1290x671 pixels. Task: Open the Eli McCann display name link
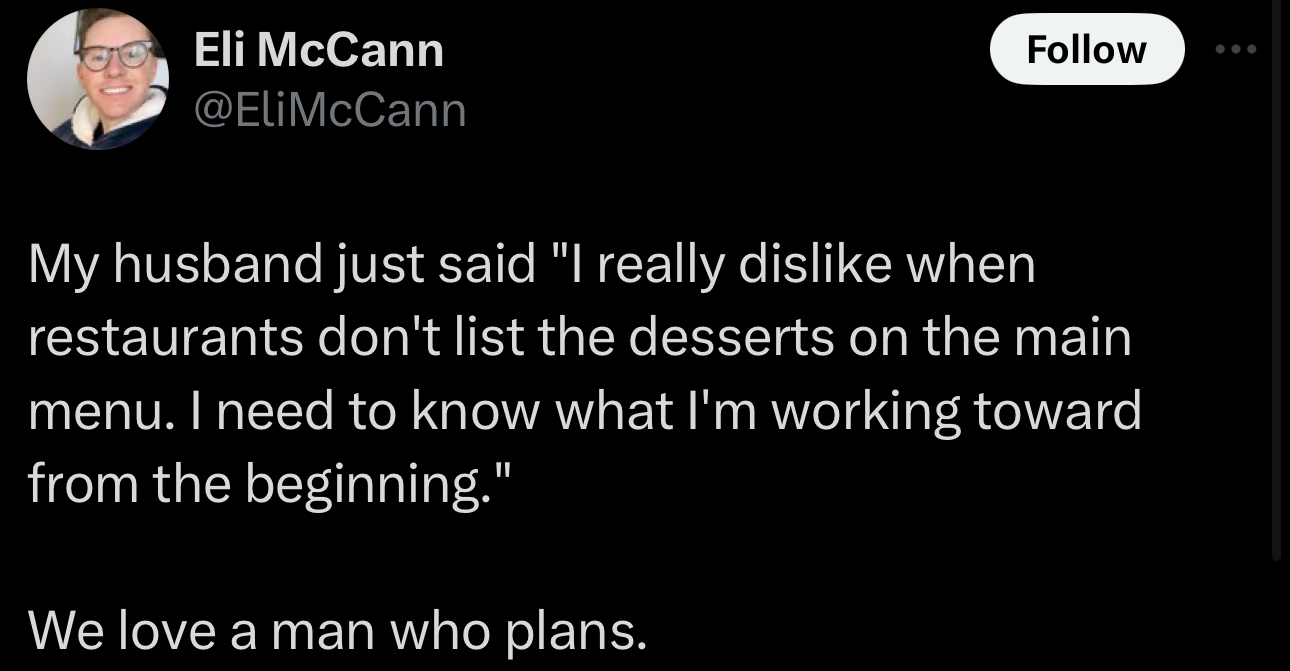[317, 50]
